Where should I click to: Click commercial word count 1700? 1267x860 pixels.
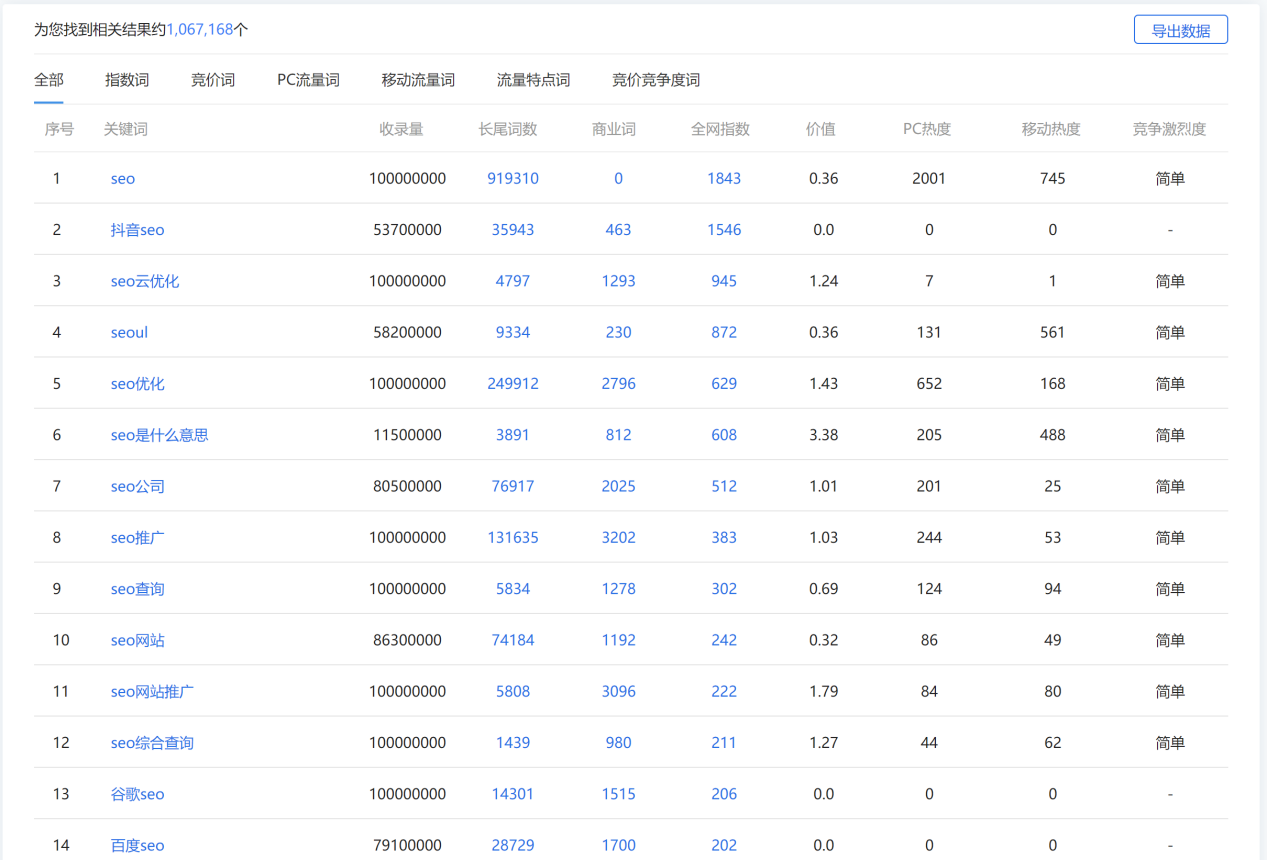pyautogui.click(x=618, y=846)
